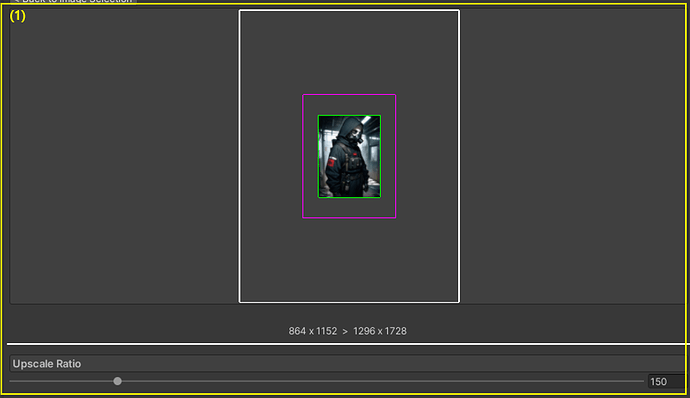This screenshot has width=690, height=398.
Task: Select the hooded figure preview image
Action: click(x=349, y=156)
